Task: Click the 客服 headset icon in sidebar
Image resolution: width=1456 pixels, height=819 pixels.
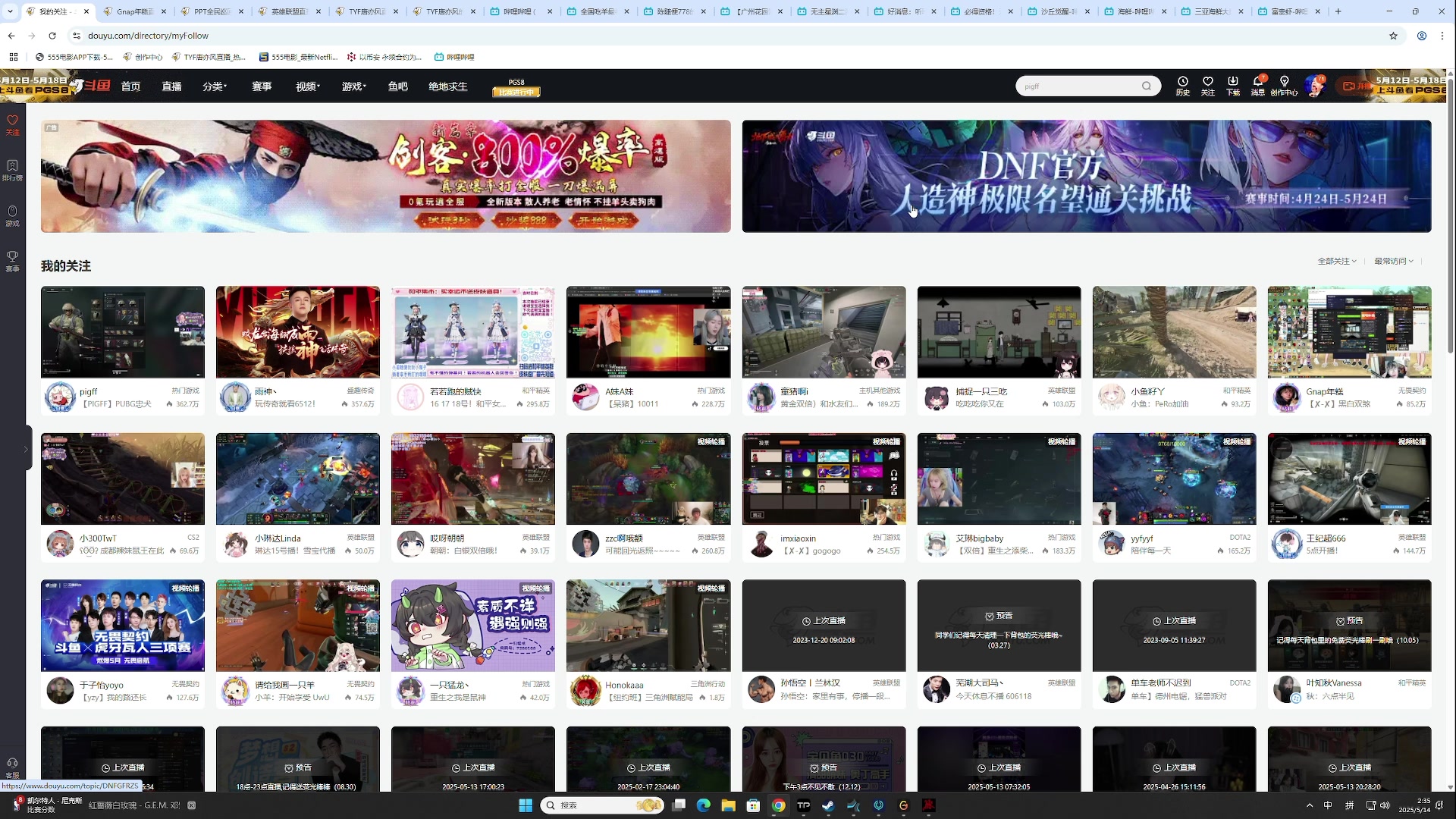Action: point(12,767)
